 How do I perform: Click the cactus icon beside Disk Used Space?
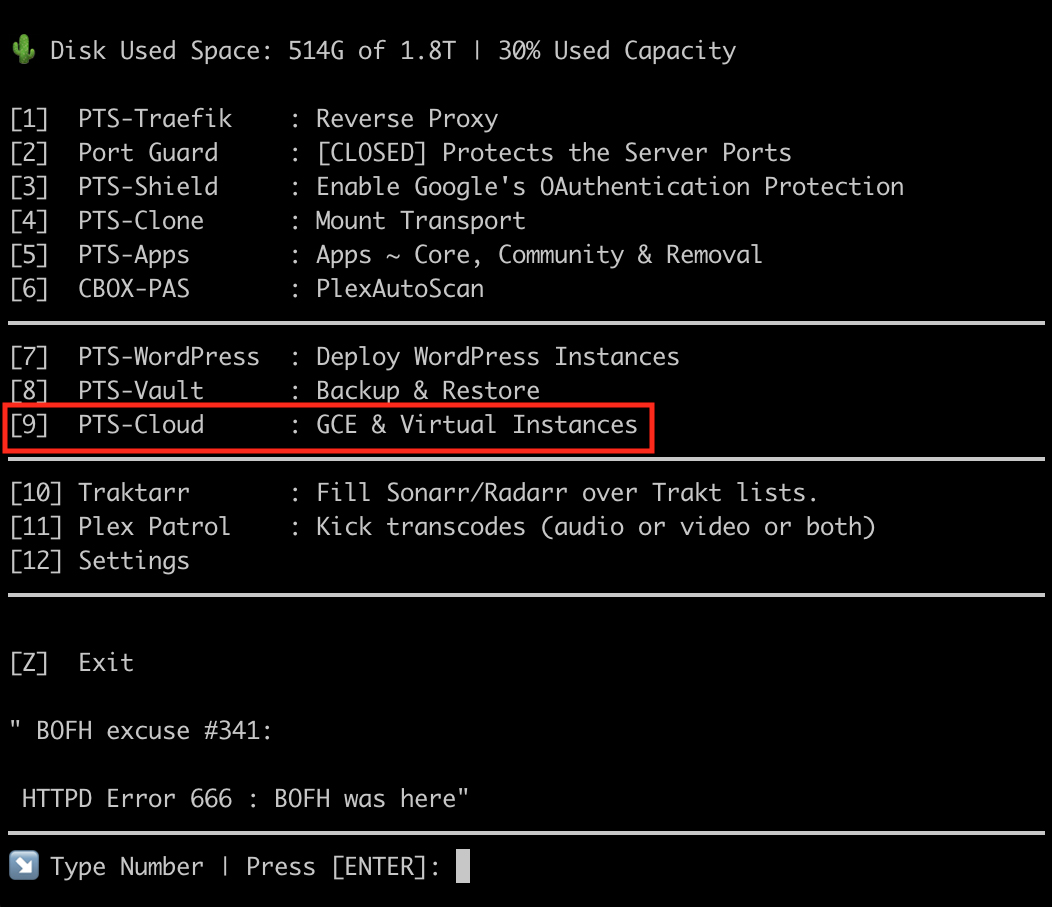pyautogui.click(x=24, y=50)
